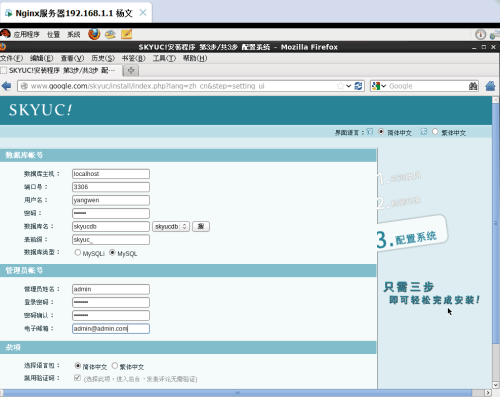The height and width of the screenshot is (397, 500).
Task: Select 繁体中文 interface language radio button
Action: click(435, 132)
